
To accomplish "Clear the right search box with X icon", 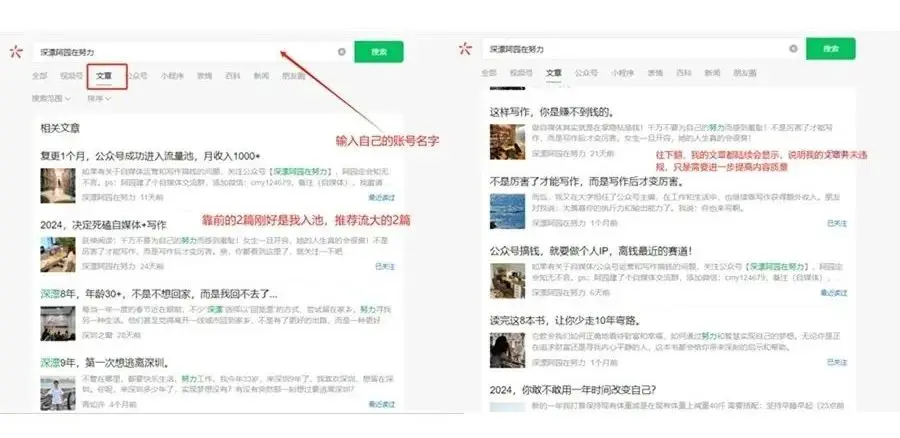I will pyautogui.click(x=794, y=48).
